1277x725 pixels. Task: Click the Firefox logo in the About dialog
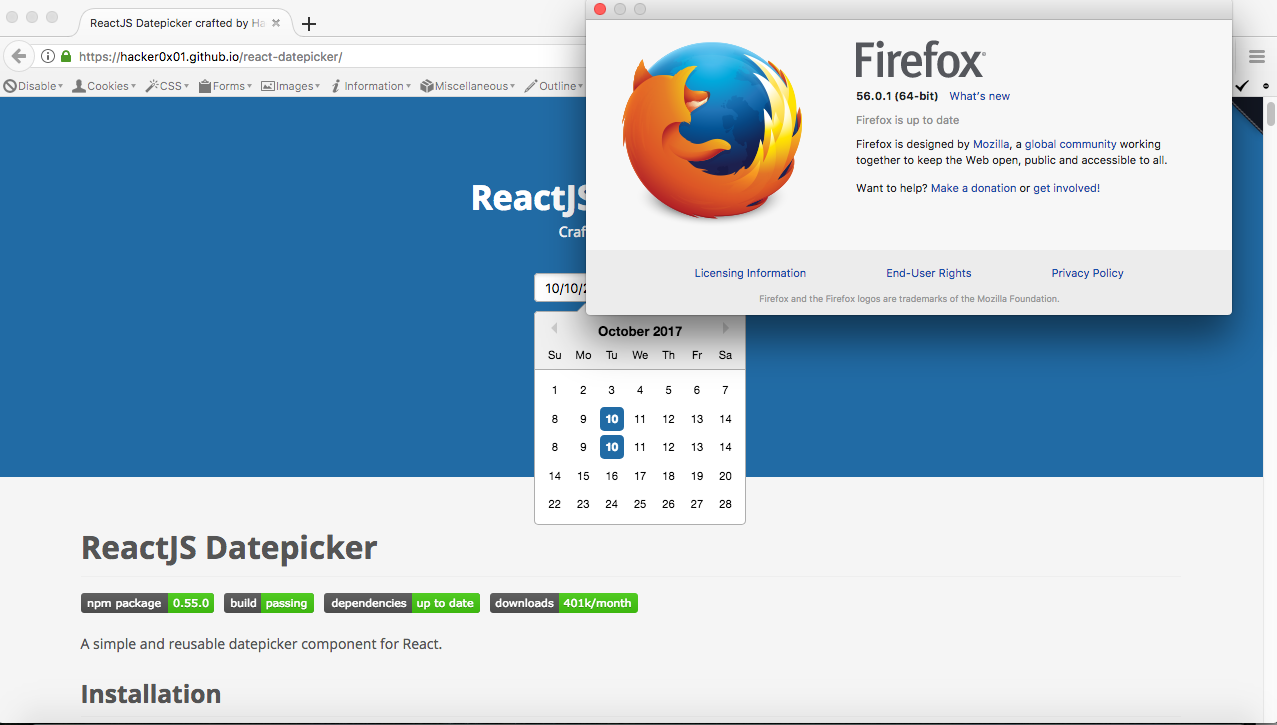click(711, 131)
